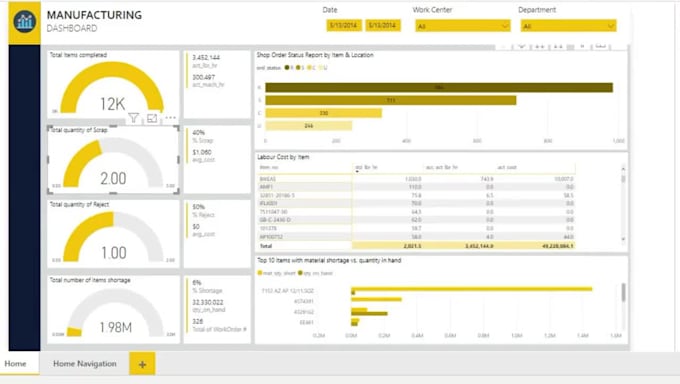
Task: Sort by the act cost column header
Action: 507,167
